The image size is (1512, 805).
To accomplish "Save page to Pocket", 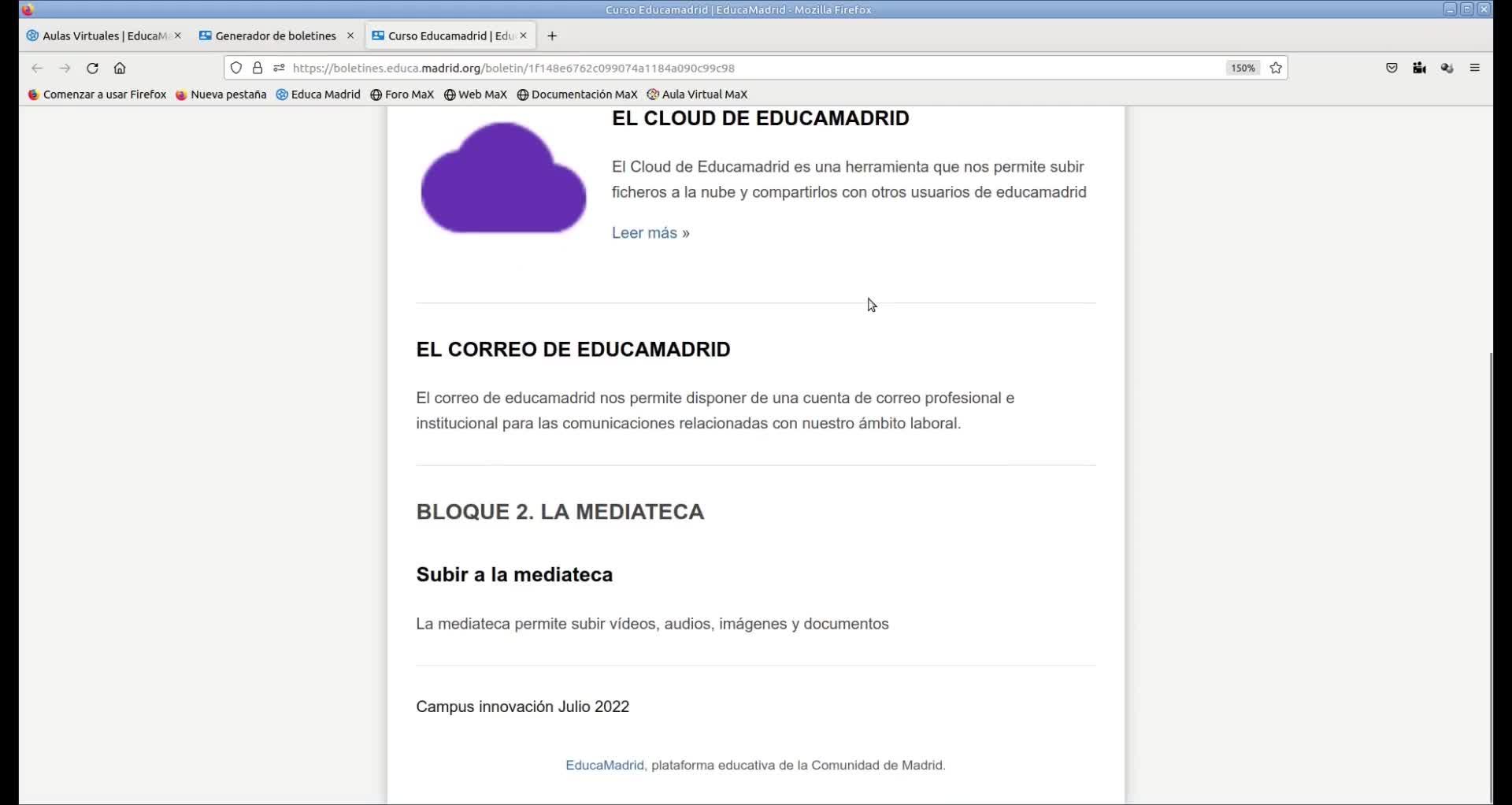I will coord(1392,69).
